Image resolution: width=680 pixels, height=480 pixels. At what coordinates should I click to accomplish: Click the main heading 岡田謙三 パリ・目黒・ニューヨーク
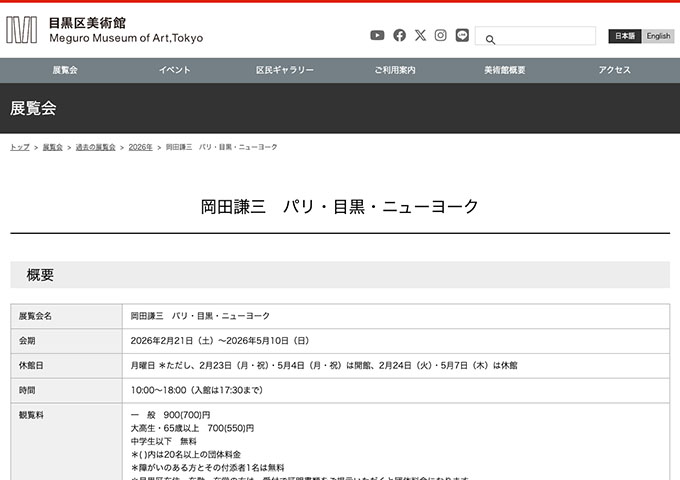tap(340, 207)
